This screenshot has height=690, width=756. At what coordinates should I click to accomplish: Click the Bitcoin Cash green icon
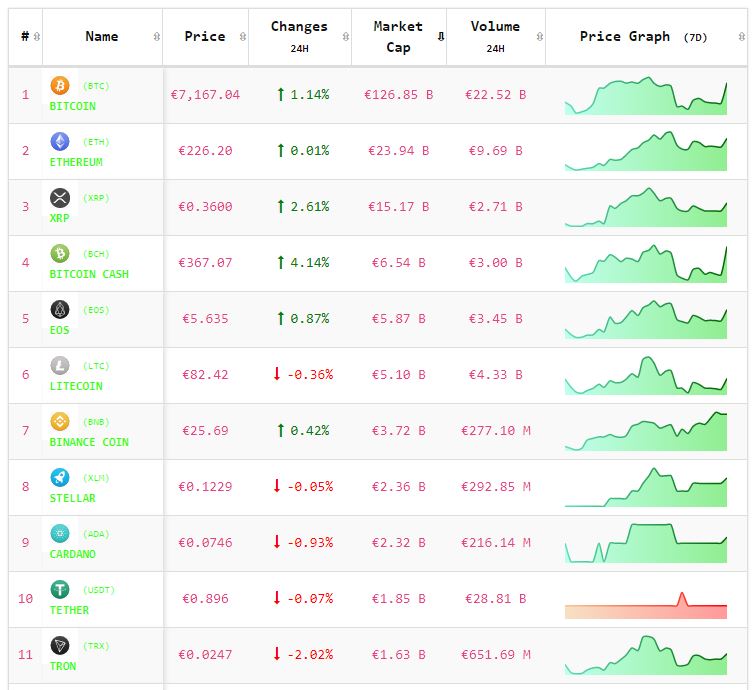pos(60,254)
